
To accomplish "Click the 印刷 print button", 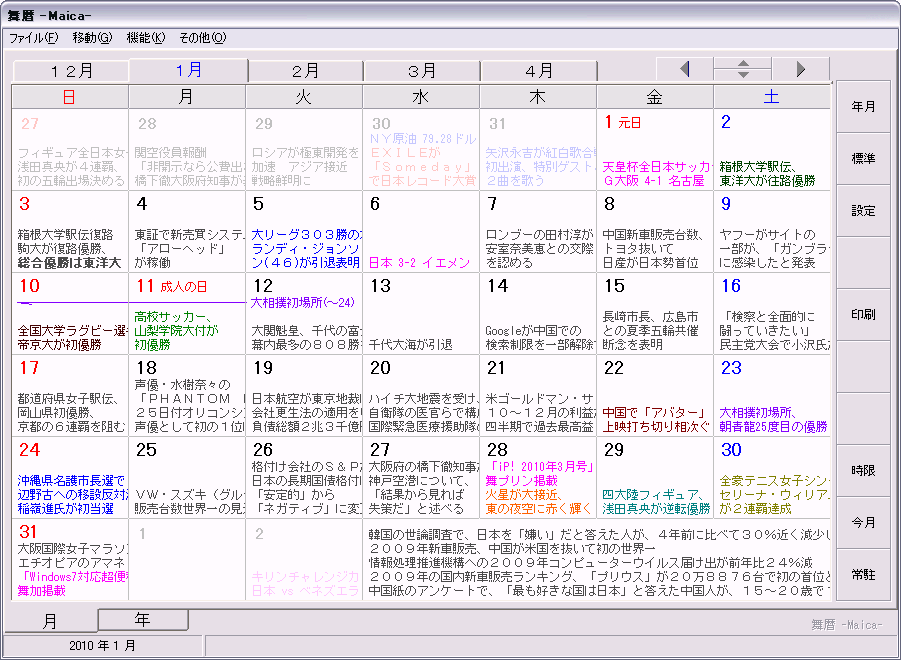I will (x=863, y=315).
